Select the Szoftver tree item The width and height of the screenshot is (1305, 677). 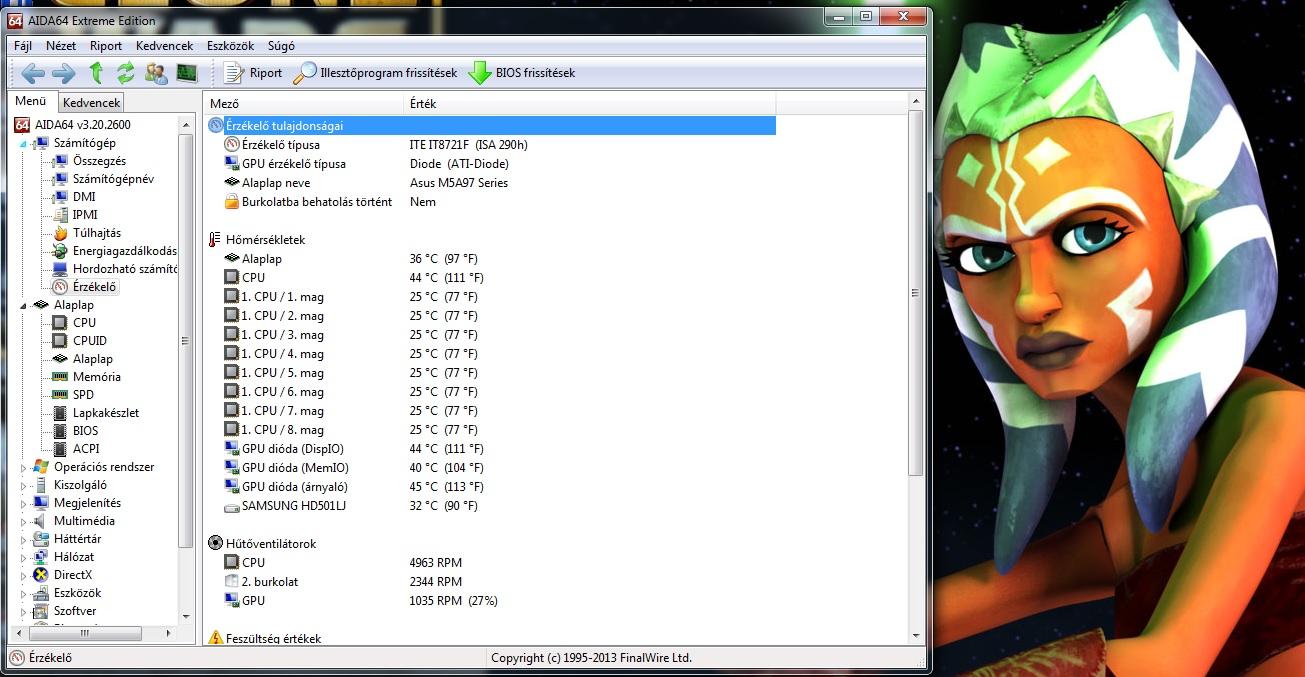[x=75, y=611]
